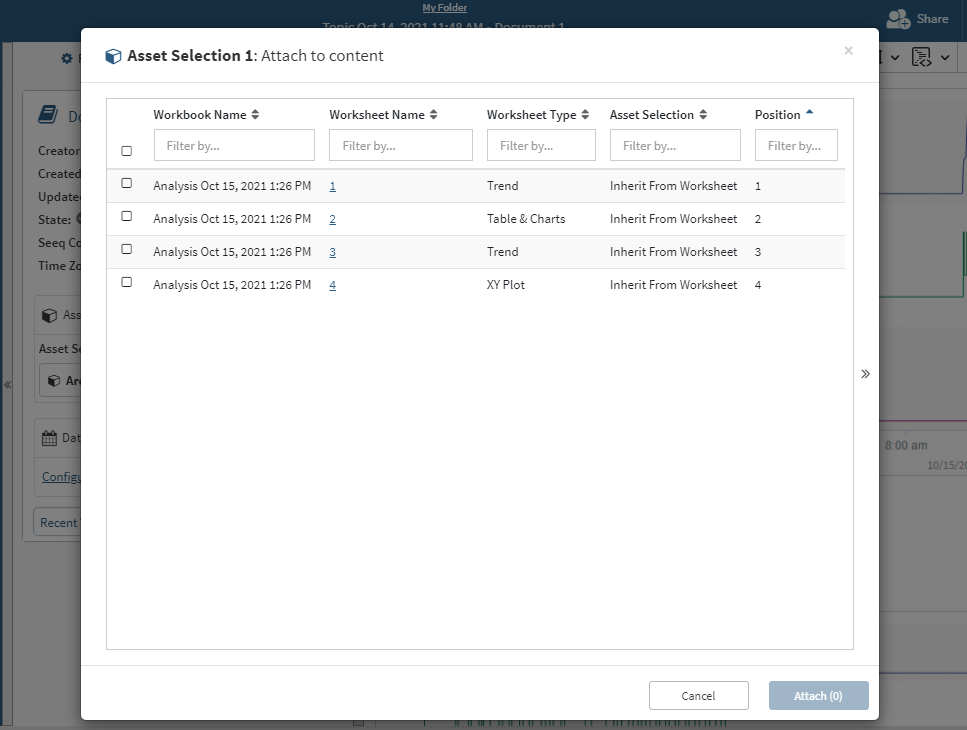Click the cube icon beside Asset Selection 1 title
This screenshot has width=967, height=730.
click(x=113, y=56)
